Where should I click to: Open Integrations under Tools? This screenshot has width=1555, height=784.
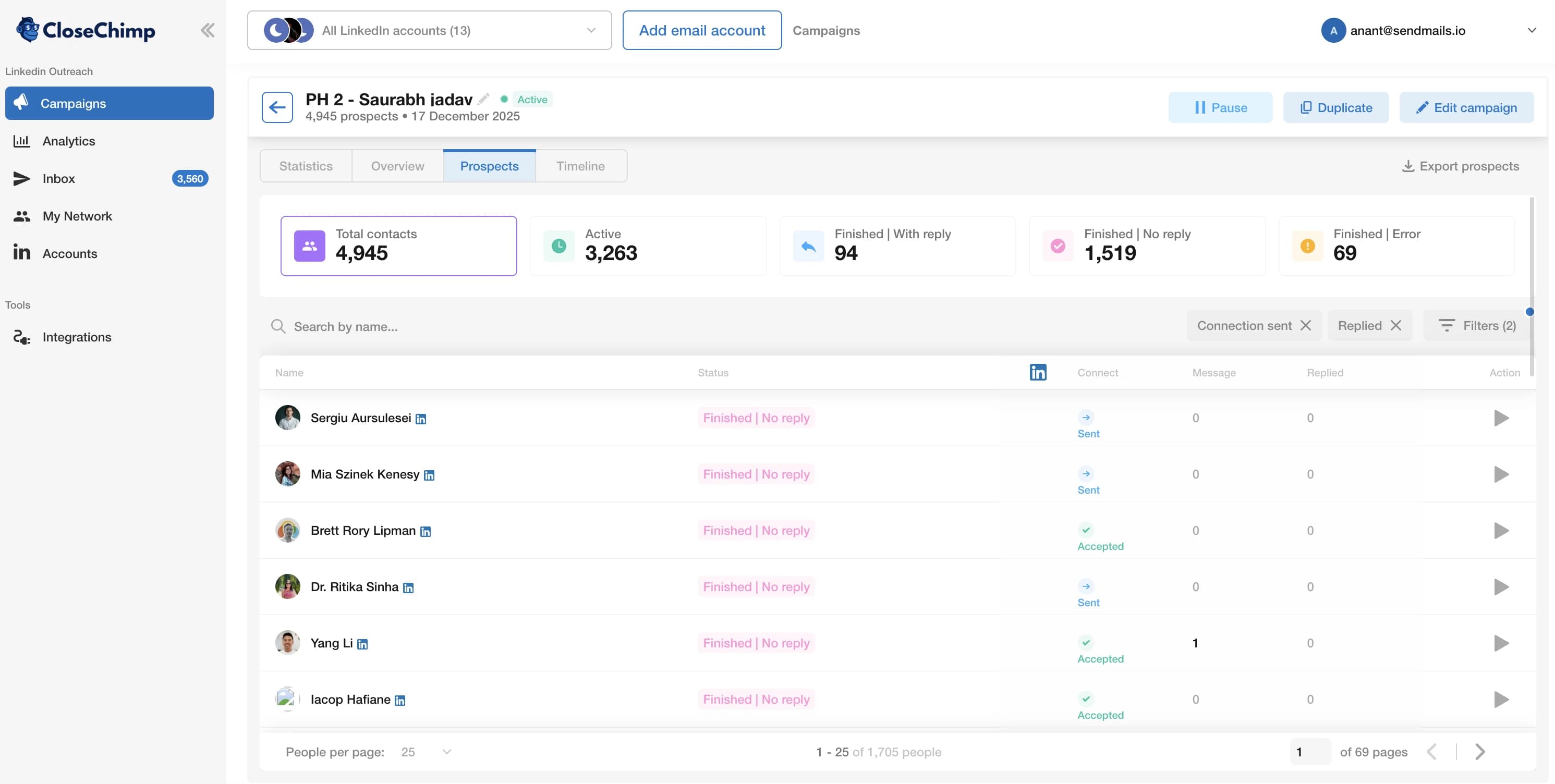click(77, 337)
